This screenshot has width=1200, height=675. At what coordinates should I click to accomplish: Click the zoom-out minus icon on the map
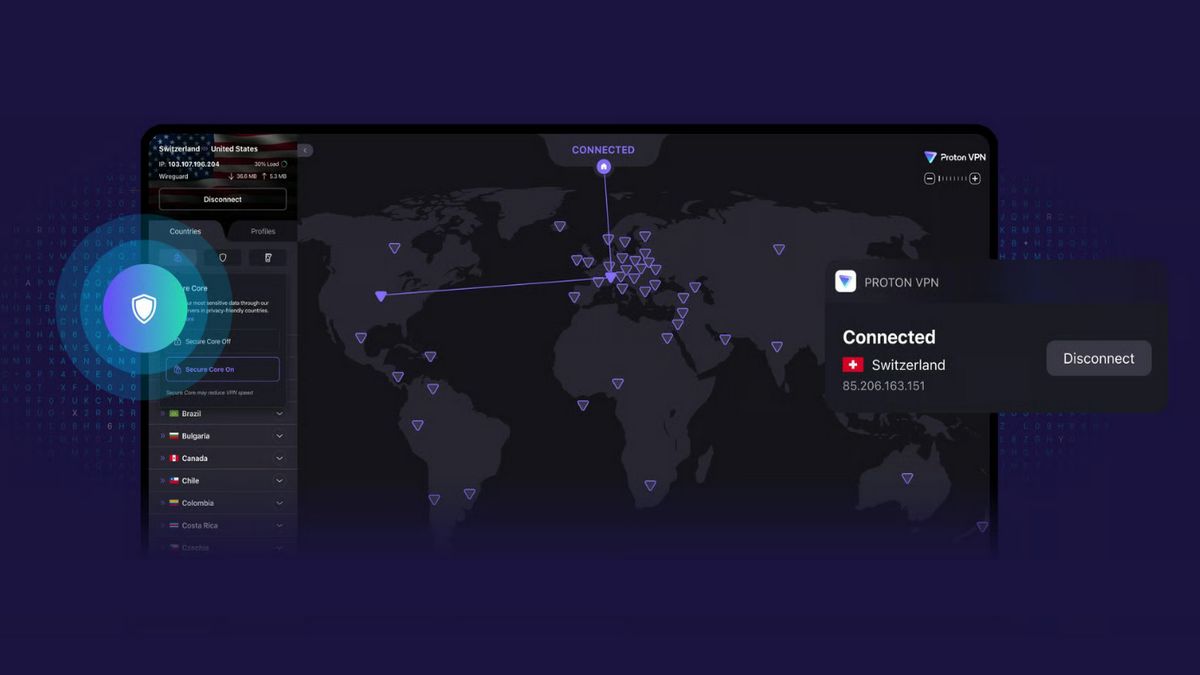(x=929, y=178)
